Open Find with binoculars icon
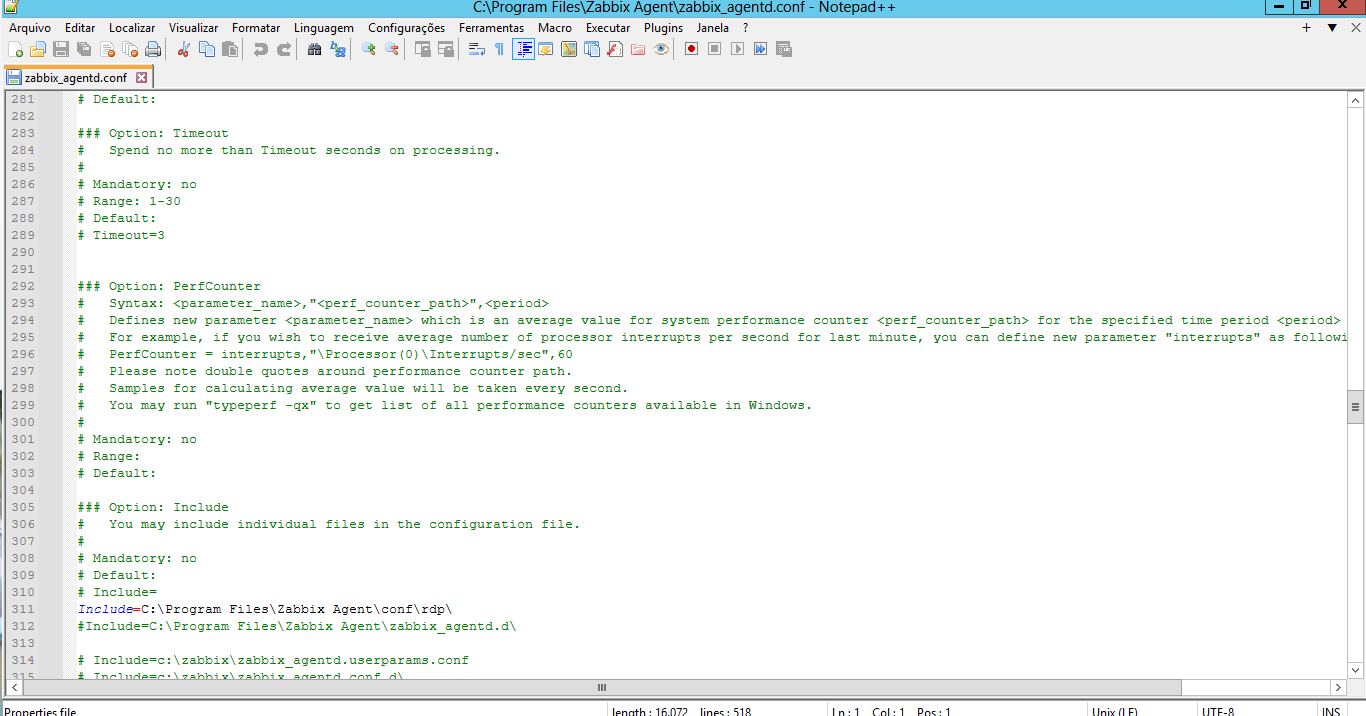Screen dimensions: 1366x716 point(315,49)
